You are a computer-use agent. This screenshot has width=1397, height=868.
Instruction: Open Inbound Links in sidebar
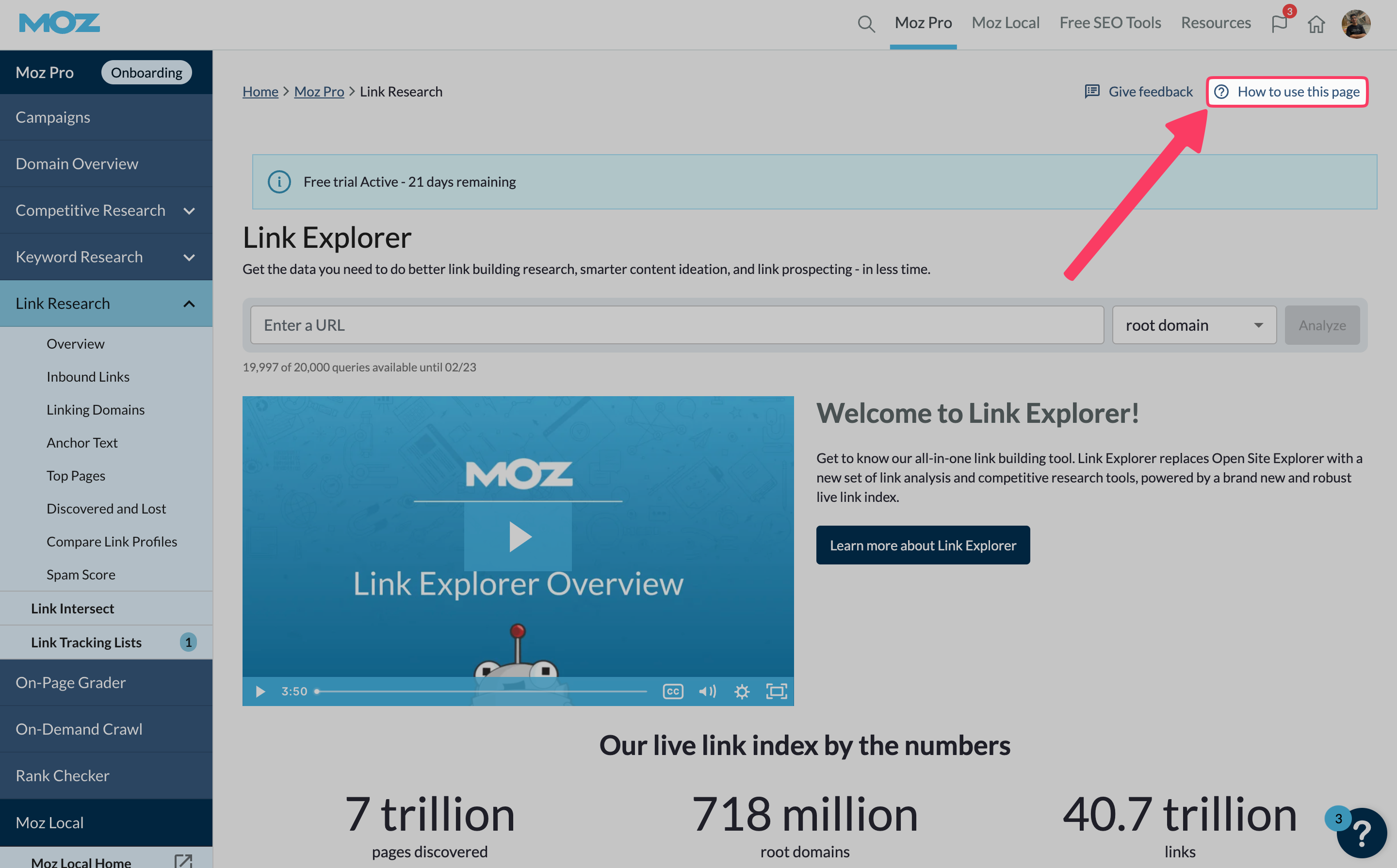pos(88,377)
